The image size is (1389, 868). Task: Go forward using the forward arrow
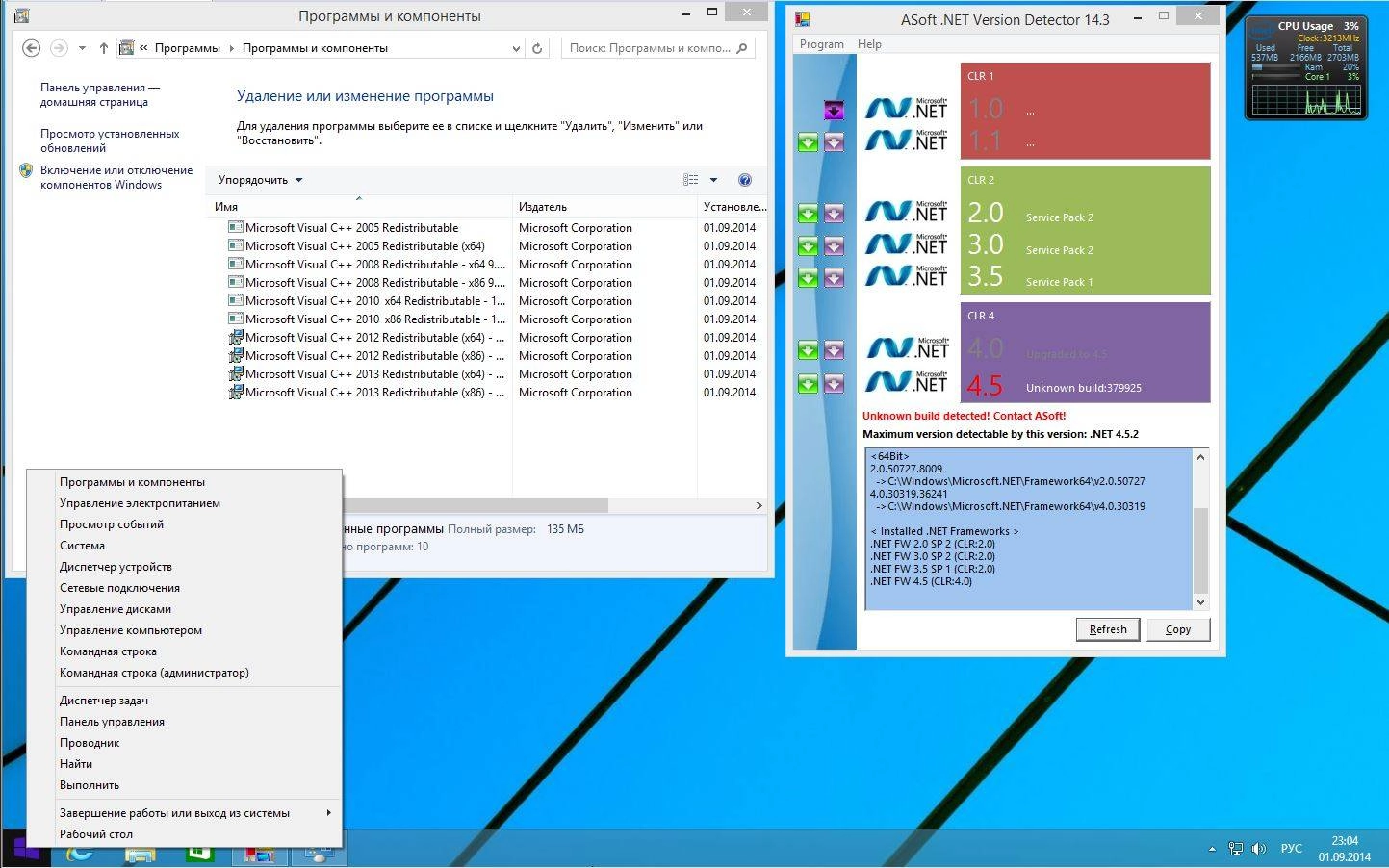click(59, 48)
